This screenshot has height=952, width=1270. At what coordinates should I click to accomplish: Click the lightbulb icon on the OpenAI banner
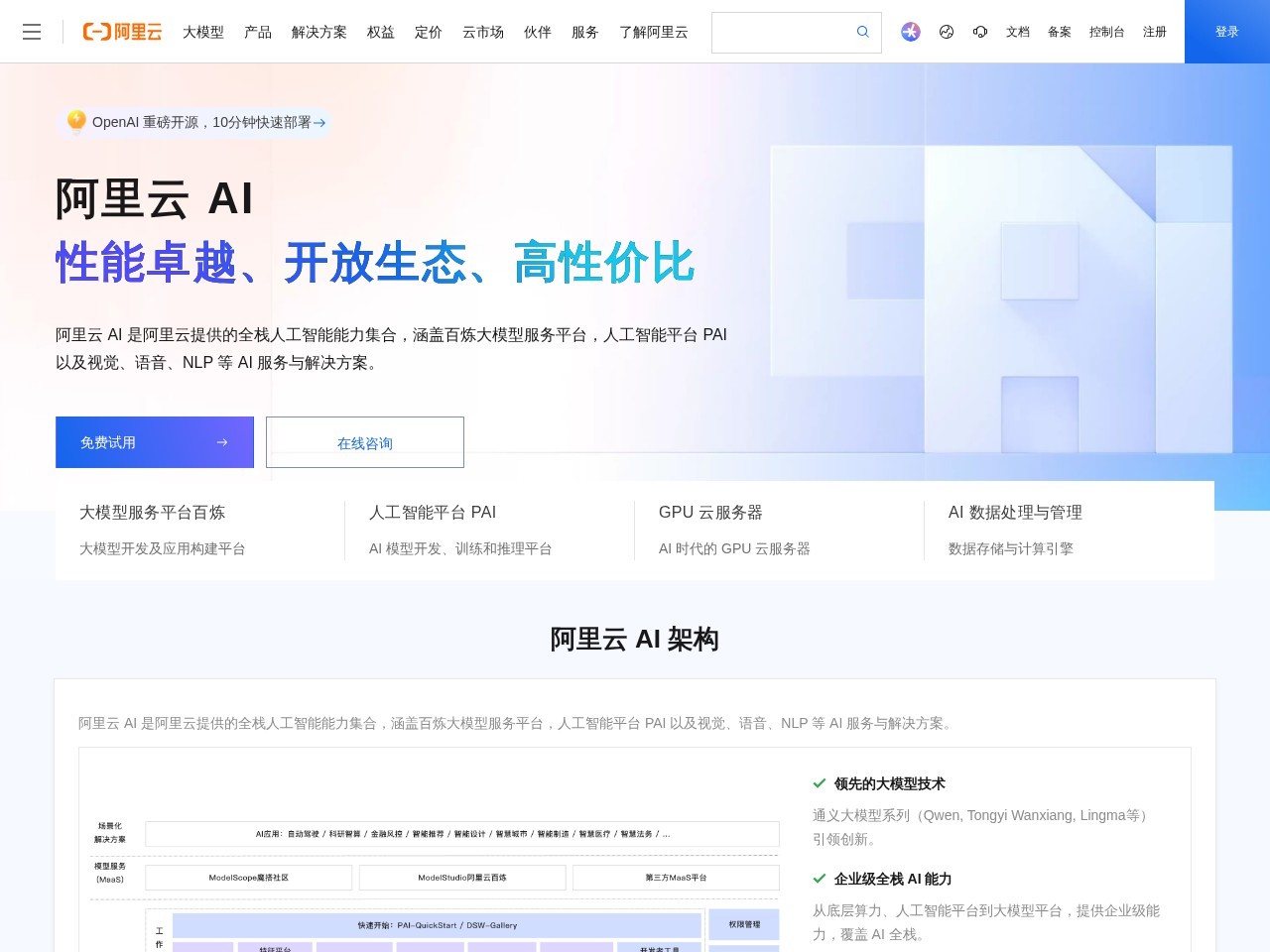click(76, 121)
